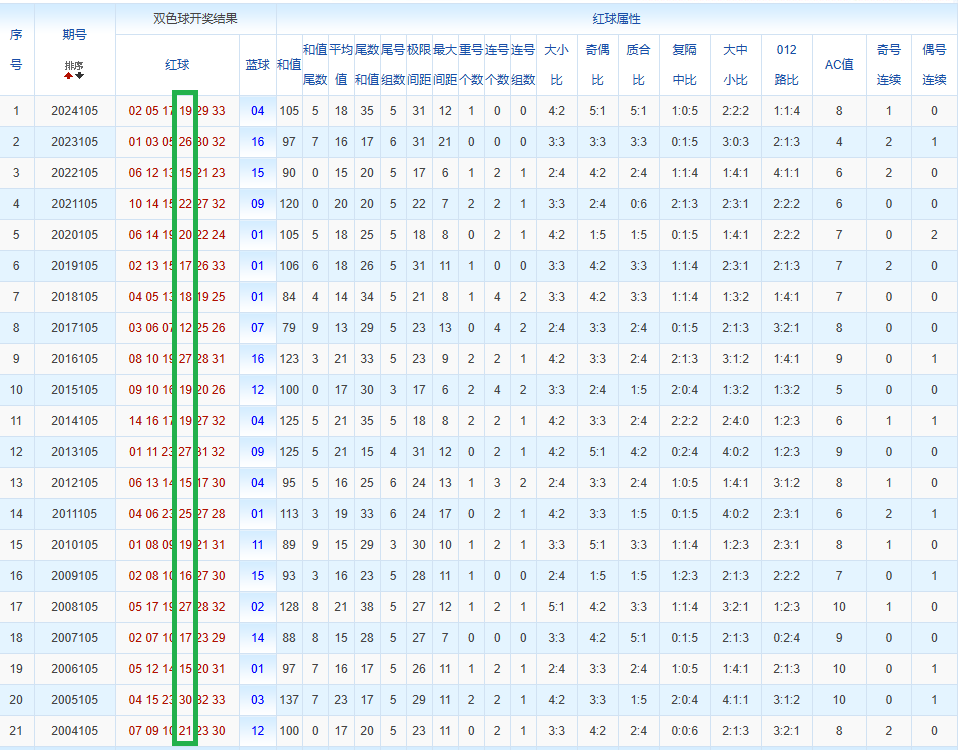Select the 奇偶比 column header
958x750 pixels.
(x=597, y=64)
